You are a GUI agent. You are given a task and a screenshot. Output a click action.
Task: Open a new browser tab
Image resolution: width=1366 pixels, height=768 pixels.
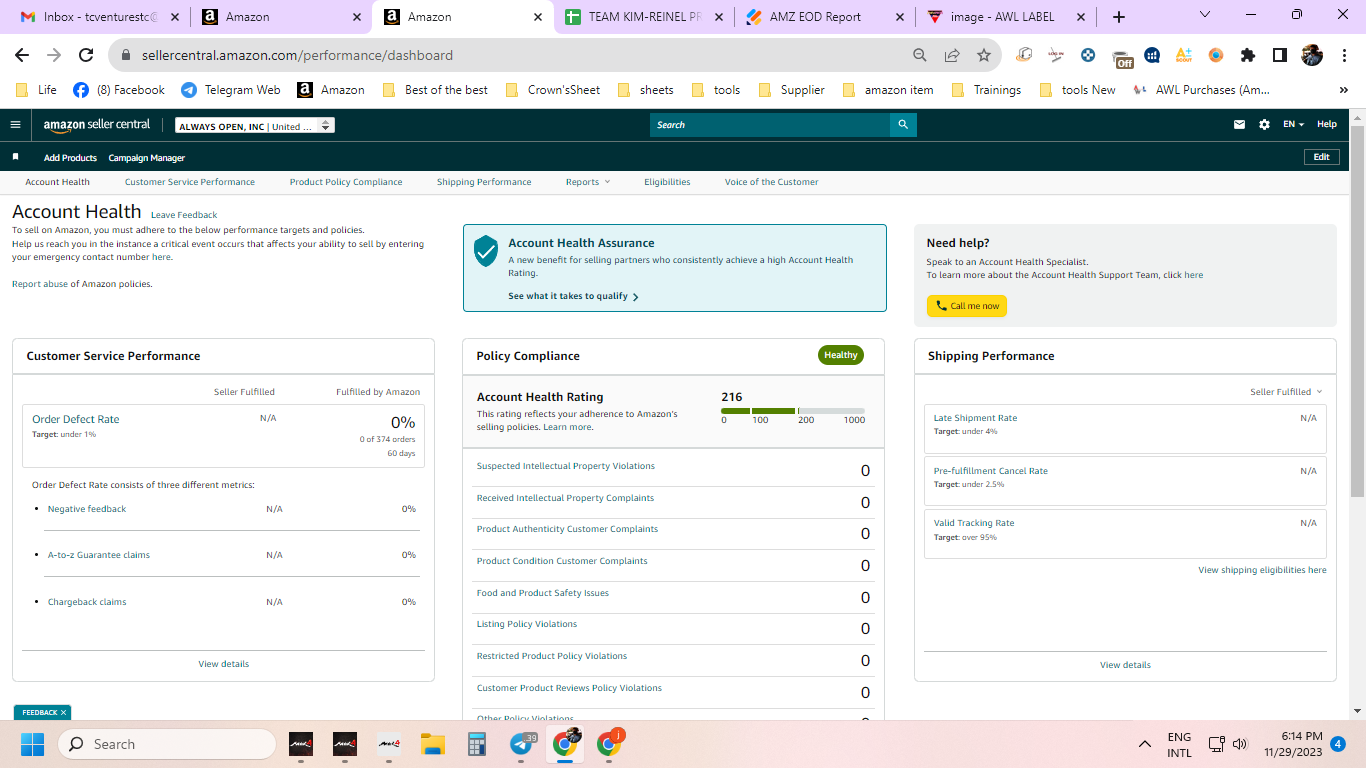tap(1119, 17)
